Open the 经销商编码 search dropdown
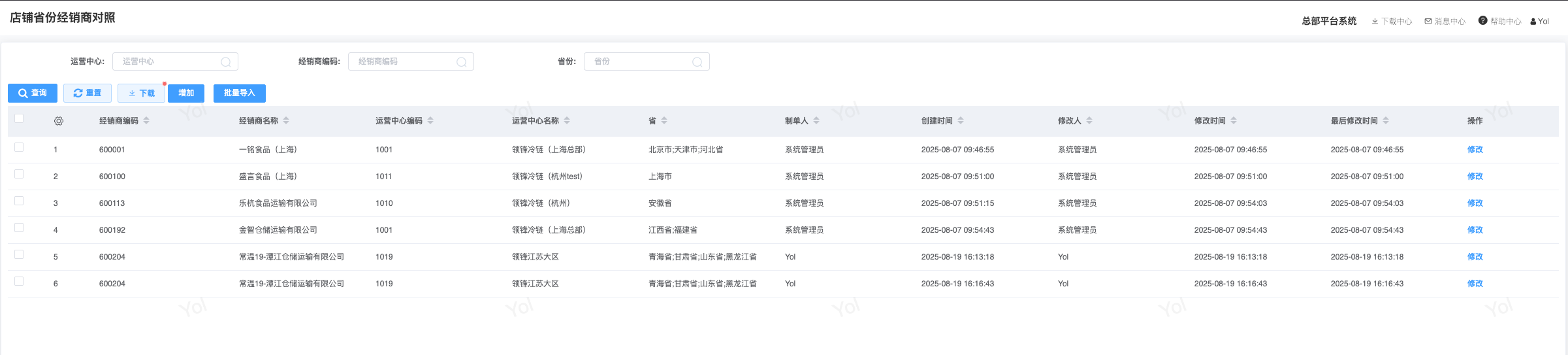Image resolution: width=1568 pixels, height=355 pixels. pos(411,61)
